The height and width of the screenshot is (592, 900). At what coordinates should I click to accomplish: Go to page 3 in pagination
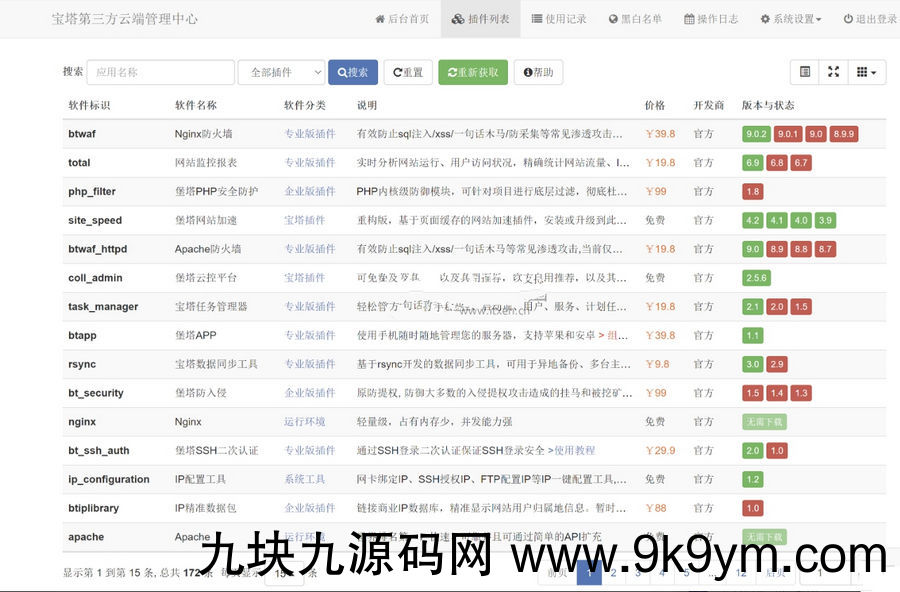tap(637, 573)
